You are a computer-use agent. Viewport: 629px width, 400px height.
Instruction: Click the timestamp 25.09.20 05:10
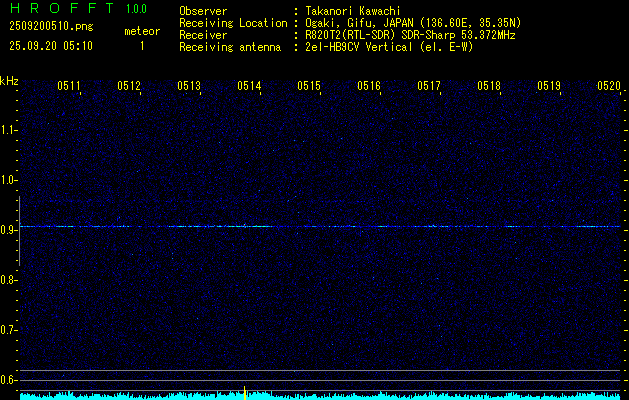pyautogui.click(x=51, y=46)
